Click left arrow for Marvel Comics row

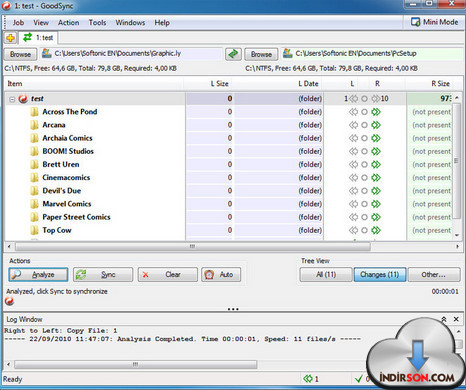tap(353, 204)
